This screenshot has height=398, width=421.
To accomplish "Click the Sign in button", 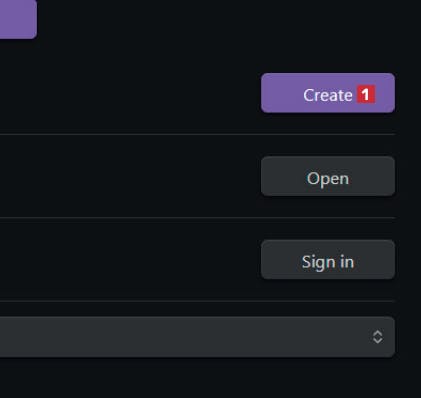I will [x=328, y=260].
